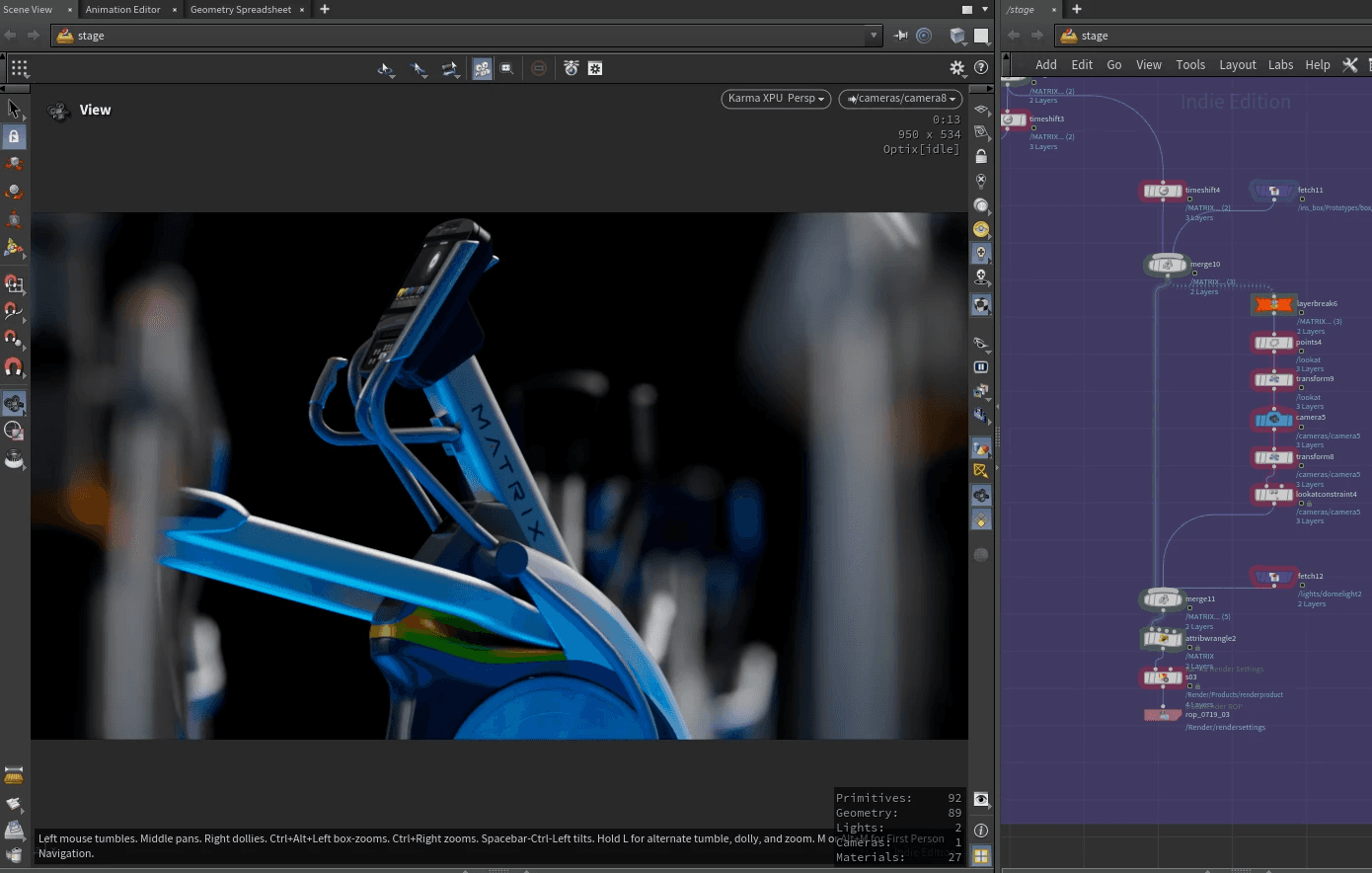This screenshot has height=873, width=1372.
Task: Click the cube network icon in the Scene View path bar
Action: tap(957, 36)
